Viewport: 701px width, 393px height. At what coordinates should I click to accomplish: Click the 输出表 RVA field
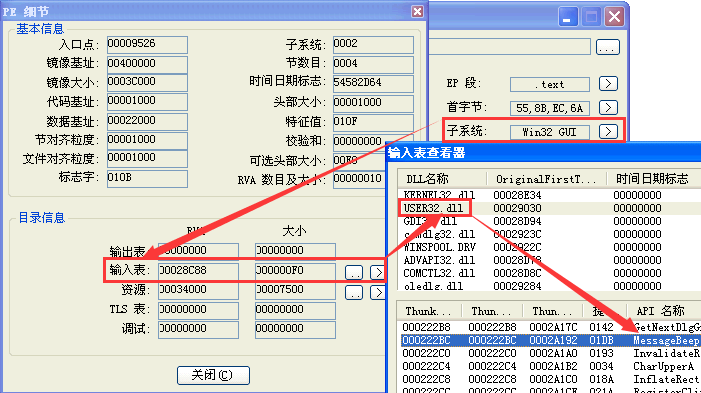[x=198, y=251]
